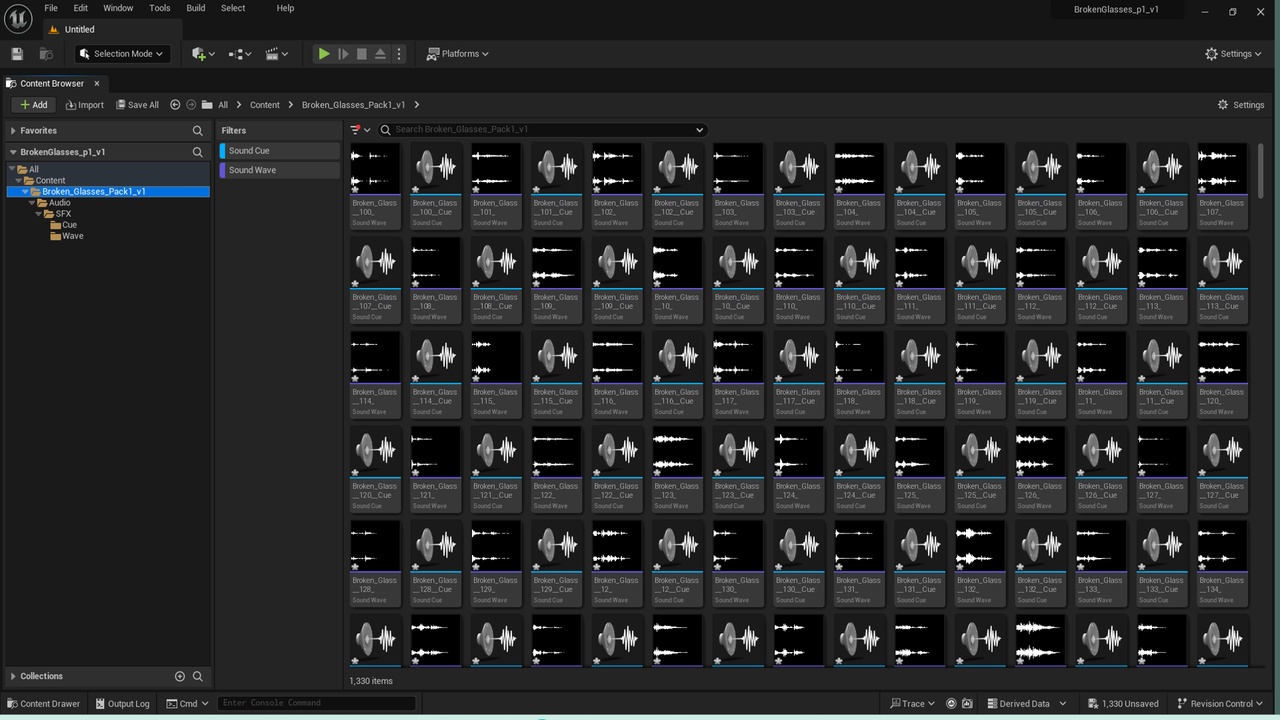Screen dimensions: 1280x720
Task: Open the Build menu
Action: click(x=196, y=8)
